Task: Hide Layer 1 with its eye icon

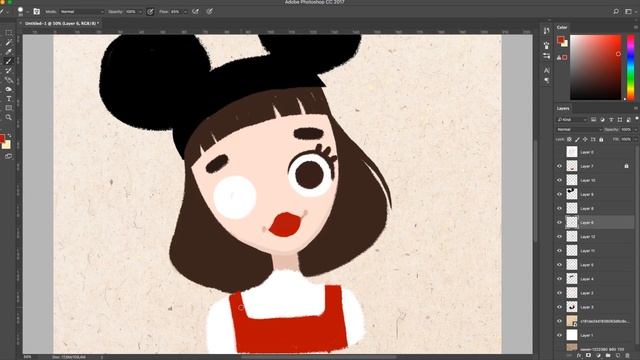Action: (559, 335)
